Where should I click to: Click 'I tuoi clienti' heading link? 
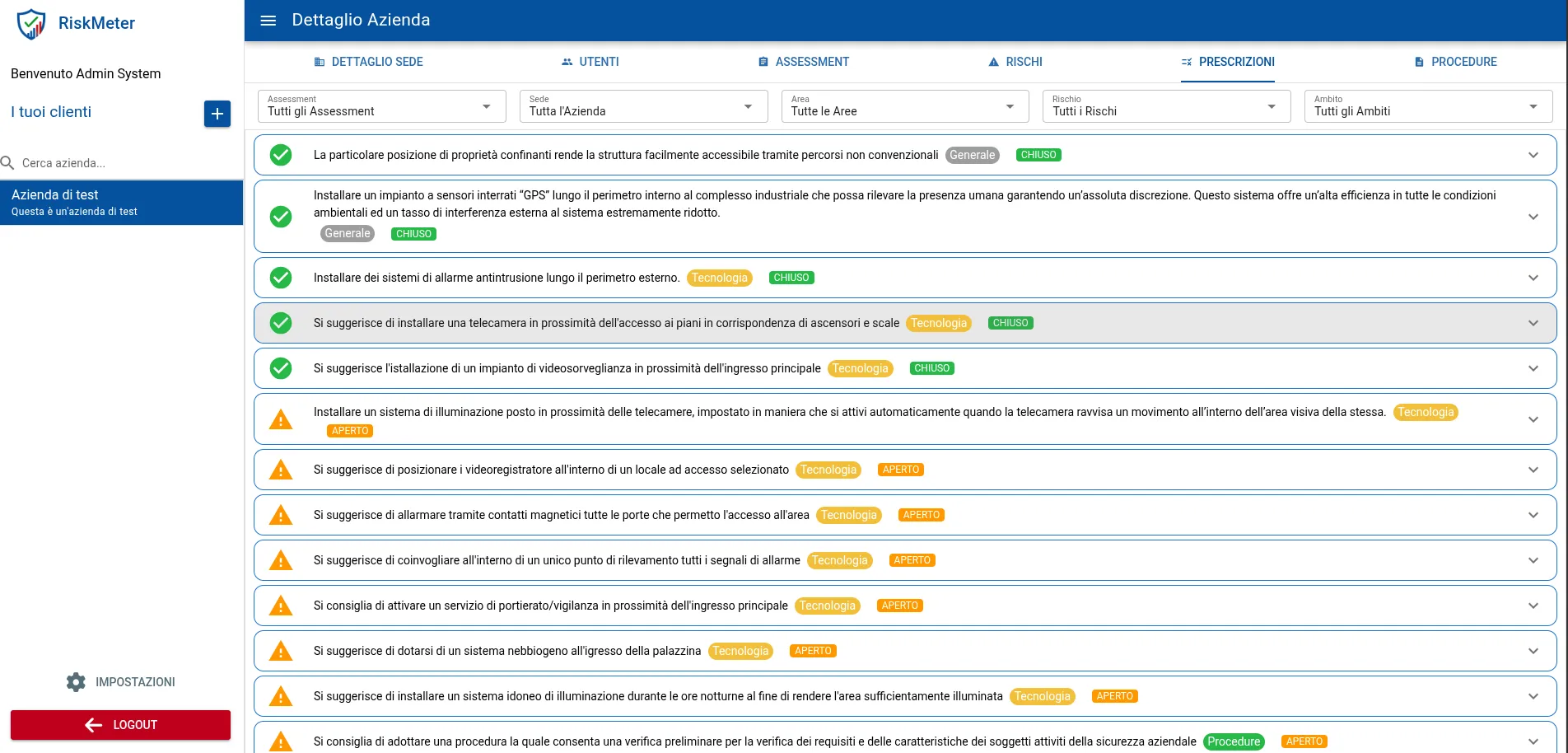[x=51, y=112]
